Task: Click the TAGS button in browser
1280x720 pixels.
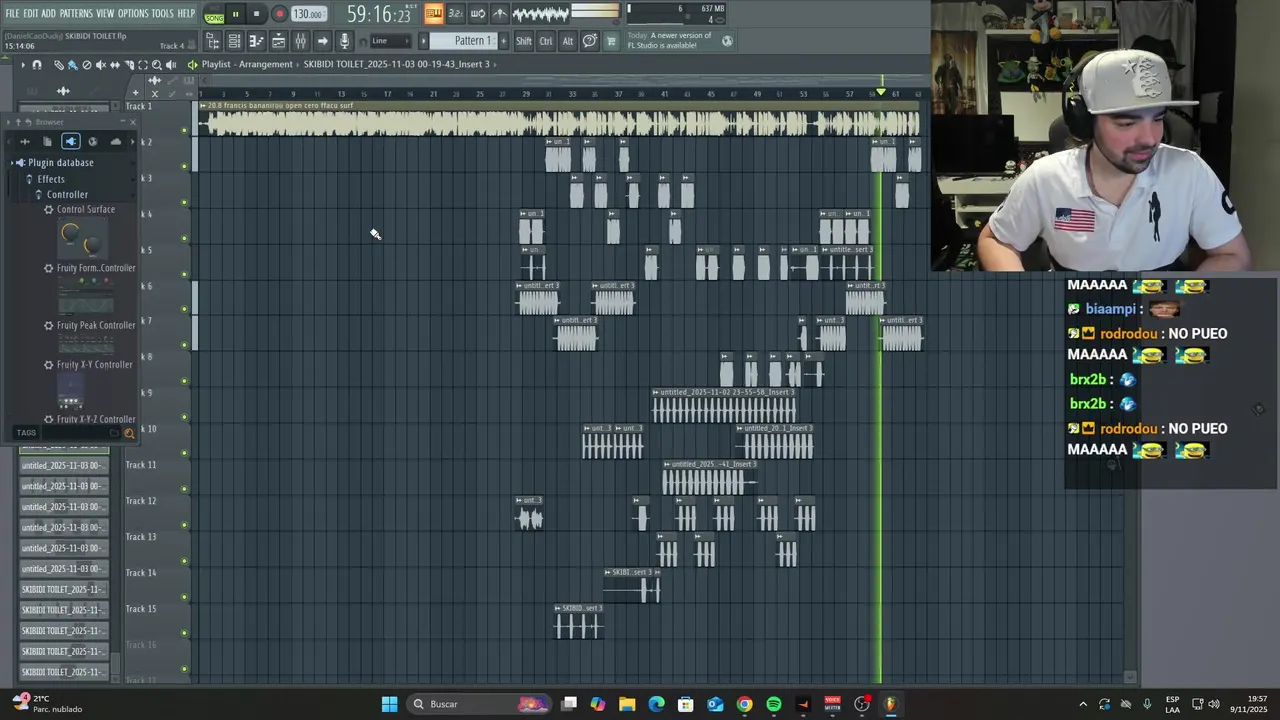Action: click(x=26, y=433)
